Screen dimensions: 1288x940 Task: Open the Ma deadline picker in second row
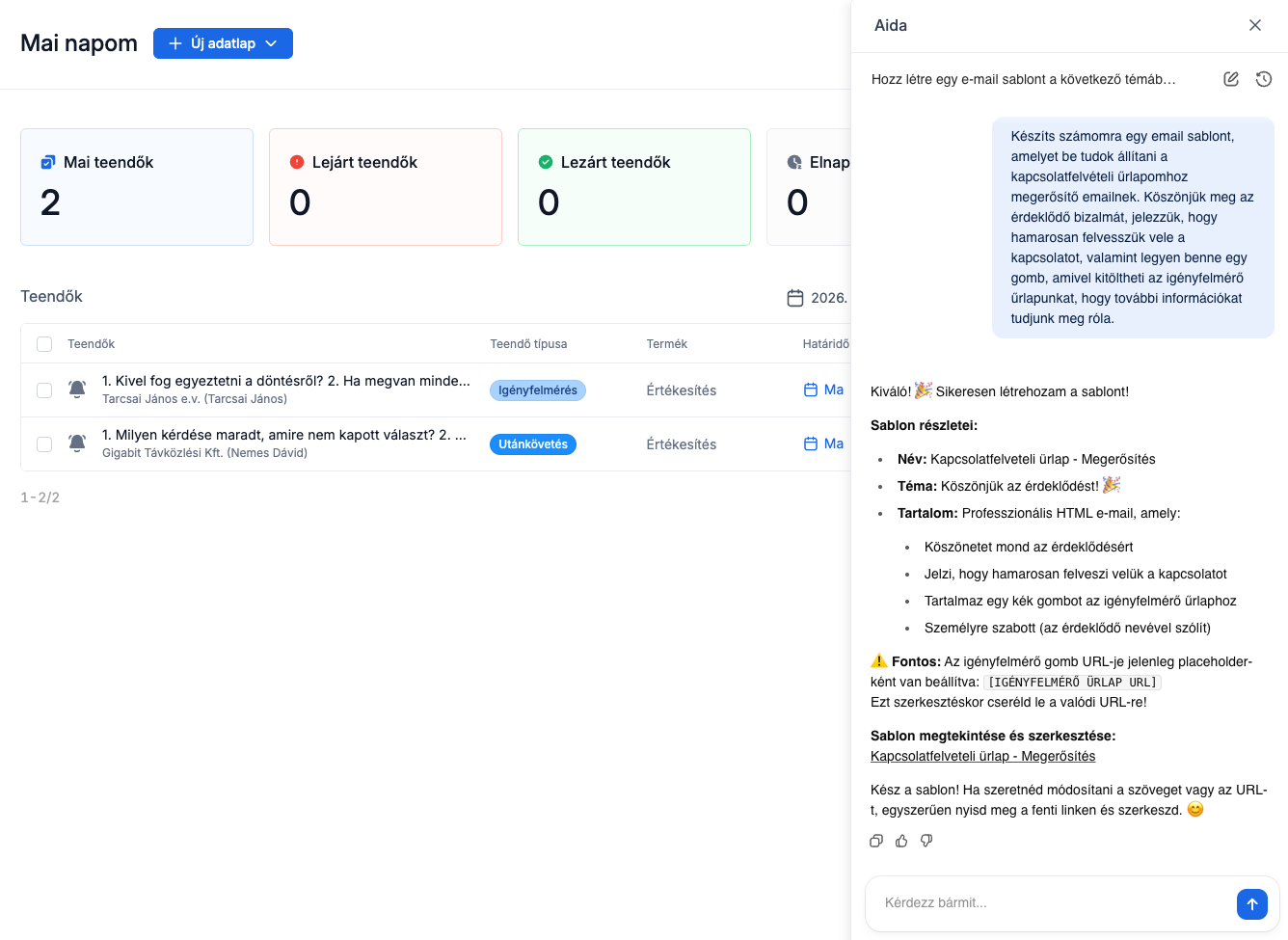pyautogui.click(x=824, y=443)
